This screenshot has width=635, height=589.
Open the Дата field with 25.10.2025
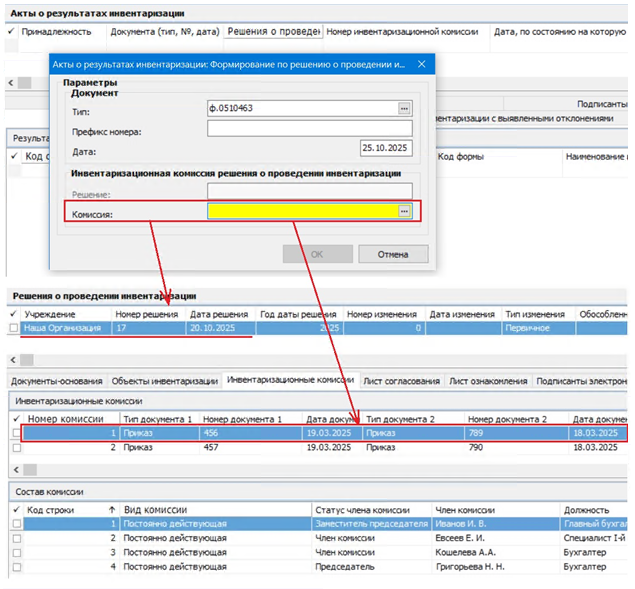386,148
